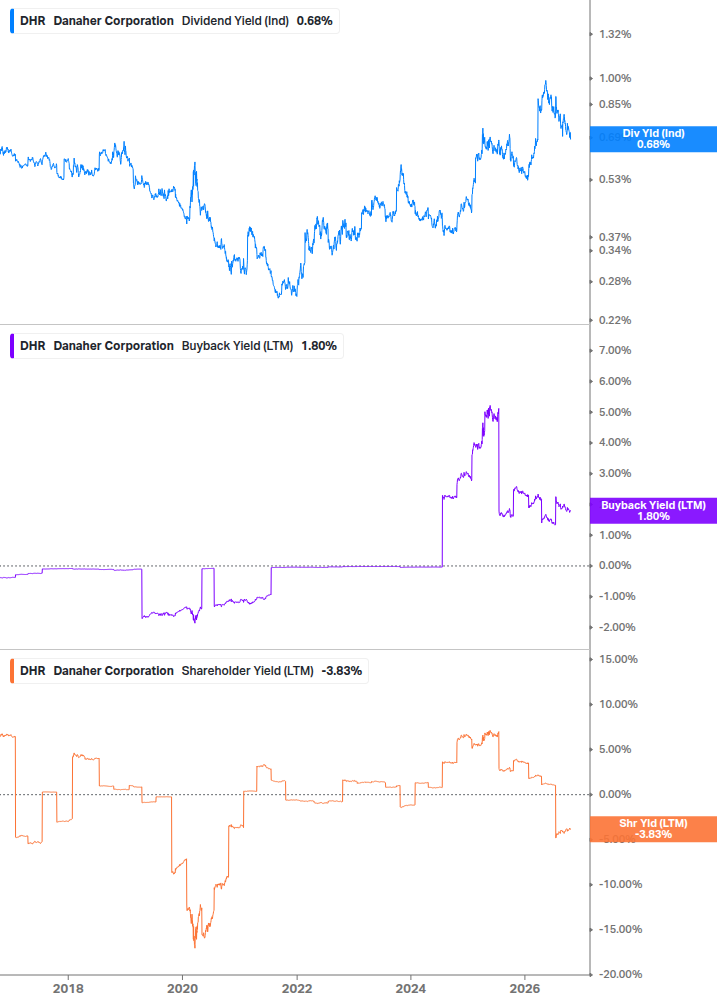The height and width of the screenshot is (1005, 717).
Task: Click the 15.00% shareholder yield axis label
Action: click(618, 659)
